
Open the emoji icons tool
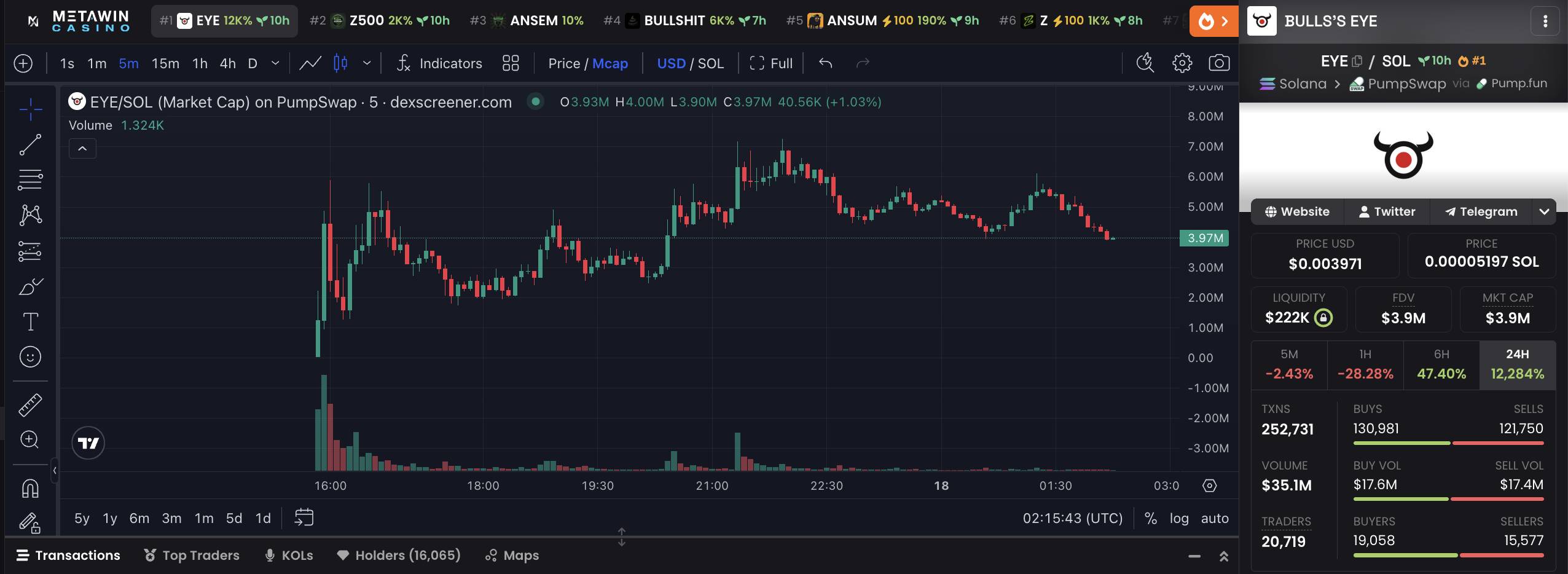(x=30, y=357)
